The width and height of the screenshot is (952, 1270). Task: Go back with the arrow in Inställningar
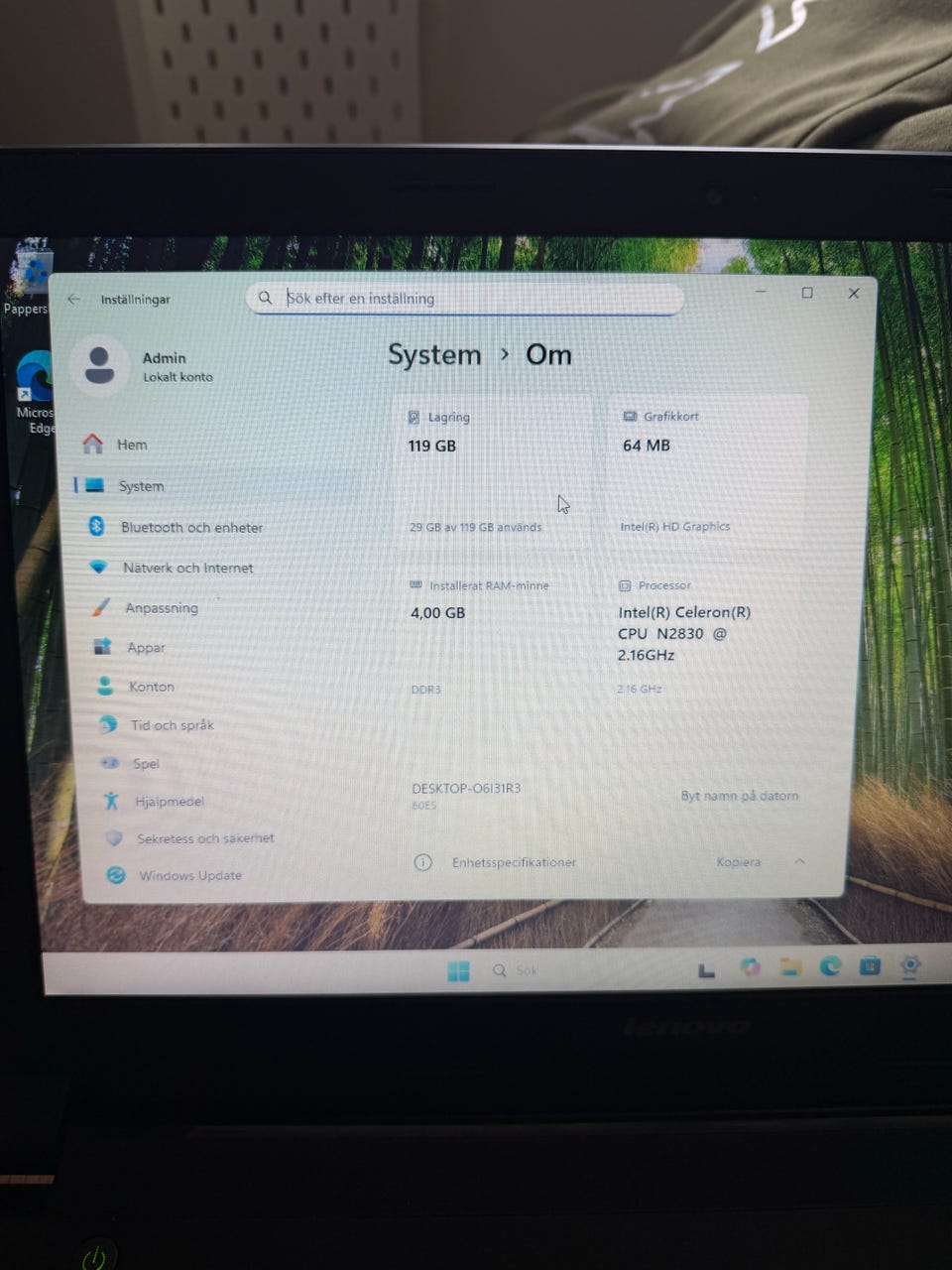(73, 299)
